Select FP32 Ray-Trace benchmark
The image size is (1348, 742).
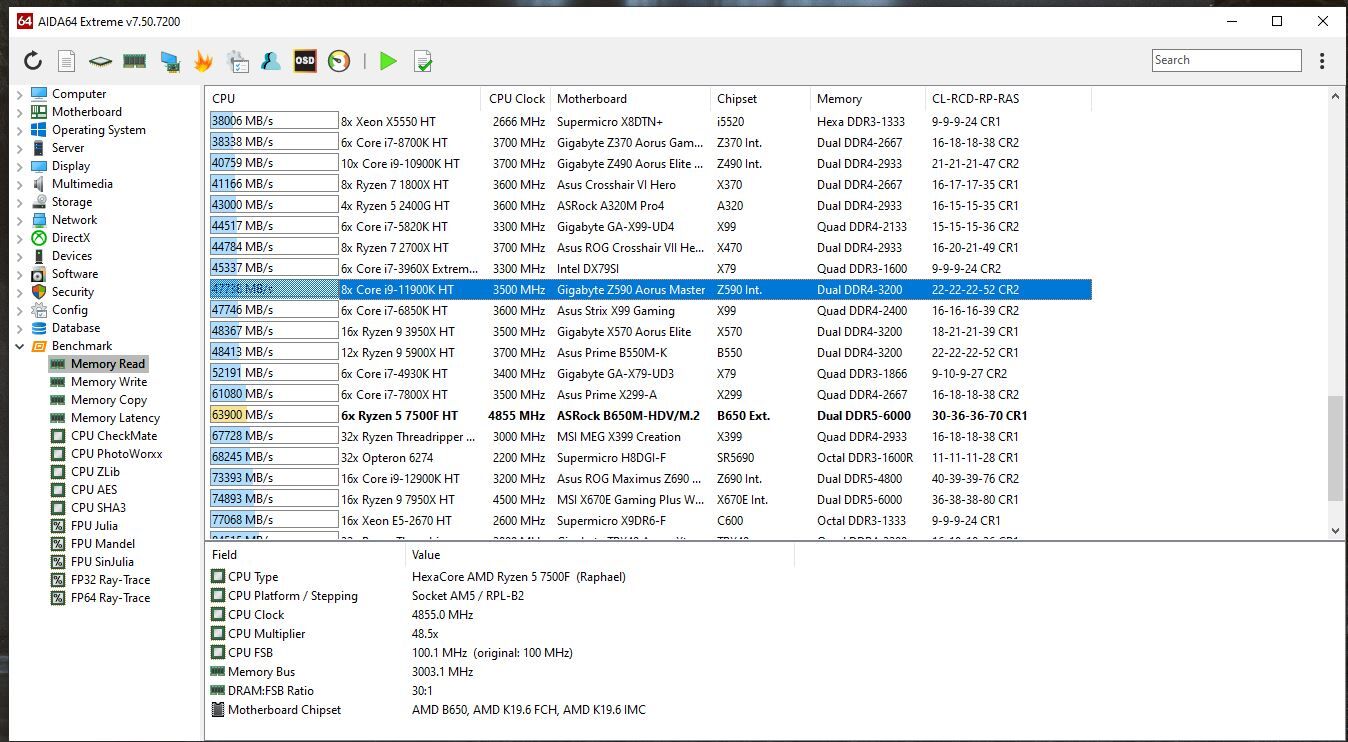click(x=110, y=580)
